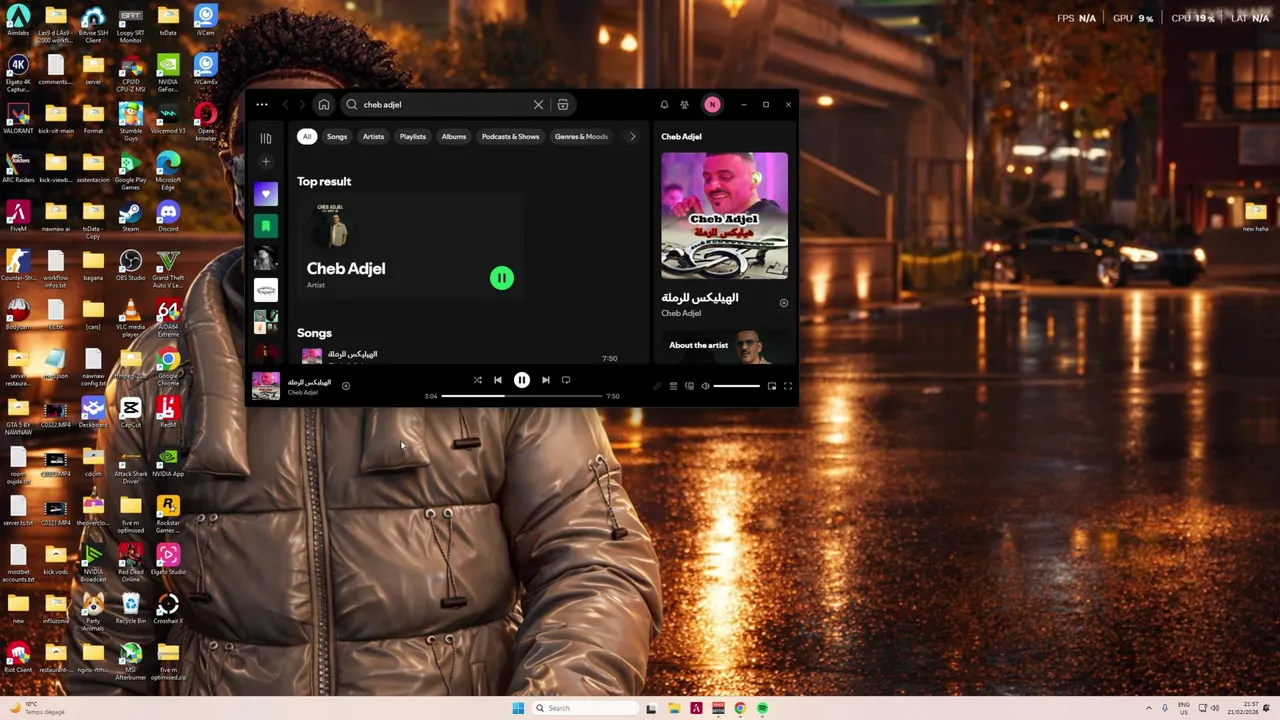This screenshot has width=1280, height=720.
Task: Skip to previous track
Action: pyautogui.click(x=498, y=380)
